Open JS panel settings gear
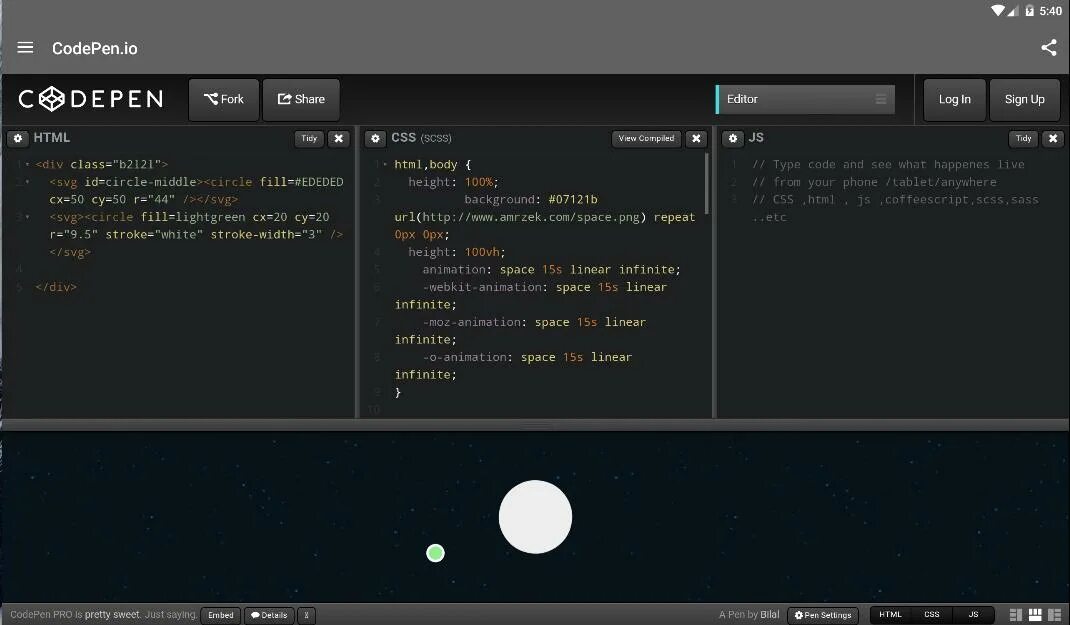1070x625 pixels. click(733, 139)
